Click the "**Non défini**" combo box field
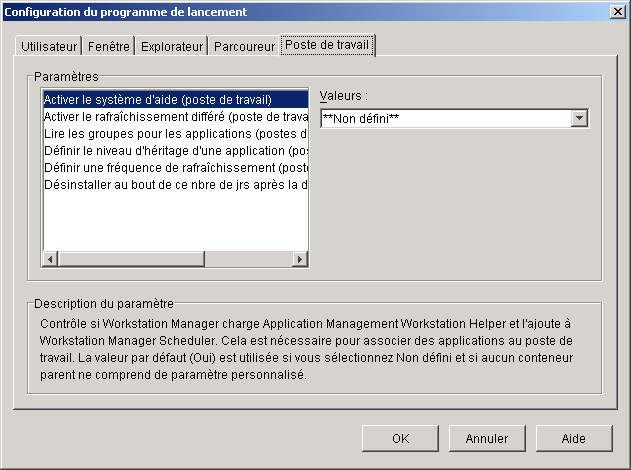Viewport: 631px width, 470px height. 444,119
